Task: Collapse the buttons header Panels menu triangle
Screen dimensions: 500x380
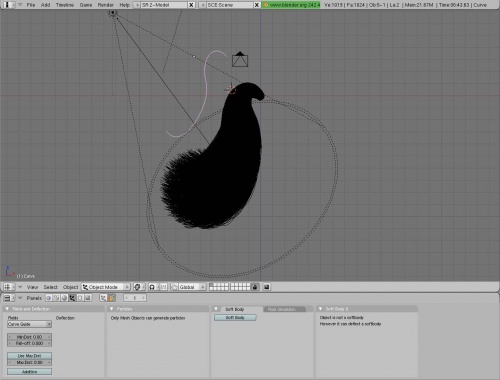Action: tap(20, 298)
